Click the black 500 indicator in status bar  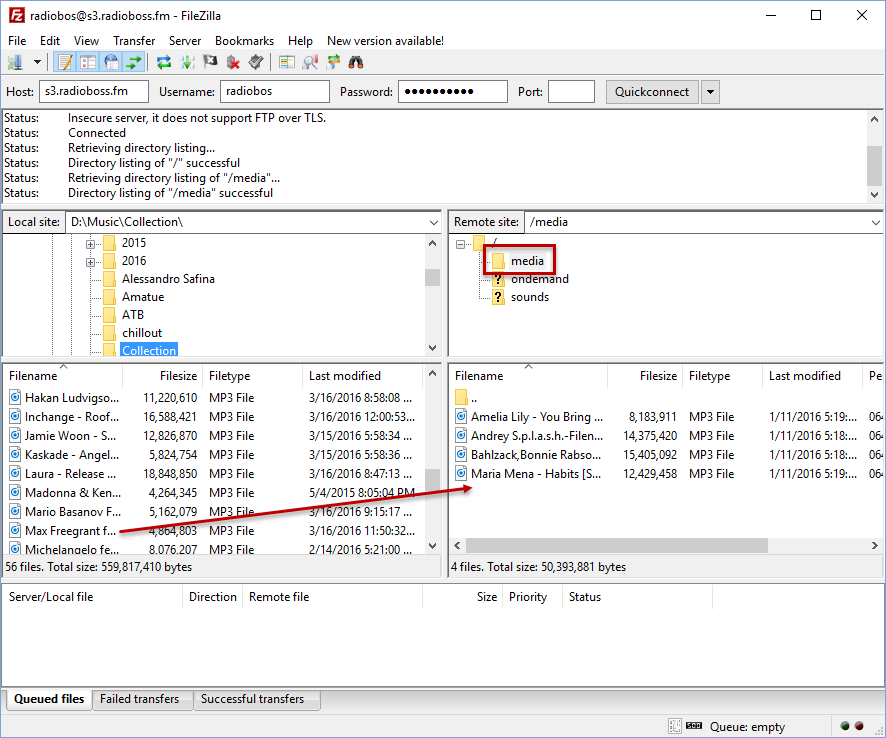tap(694, 726)
